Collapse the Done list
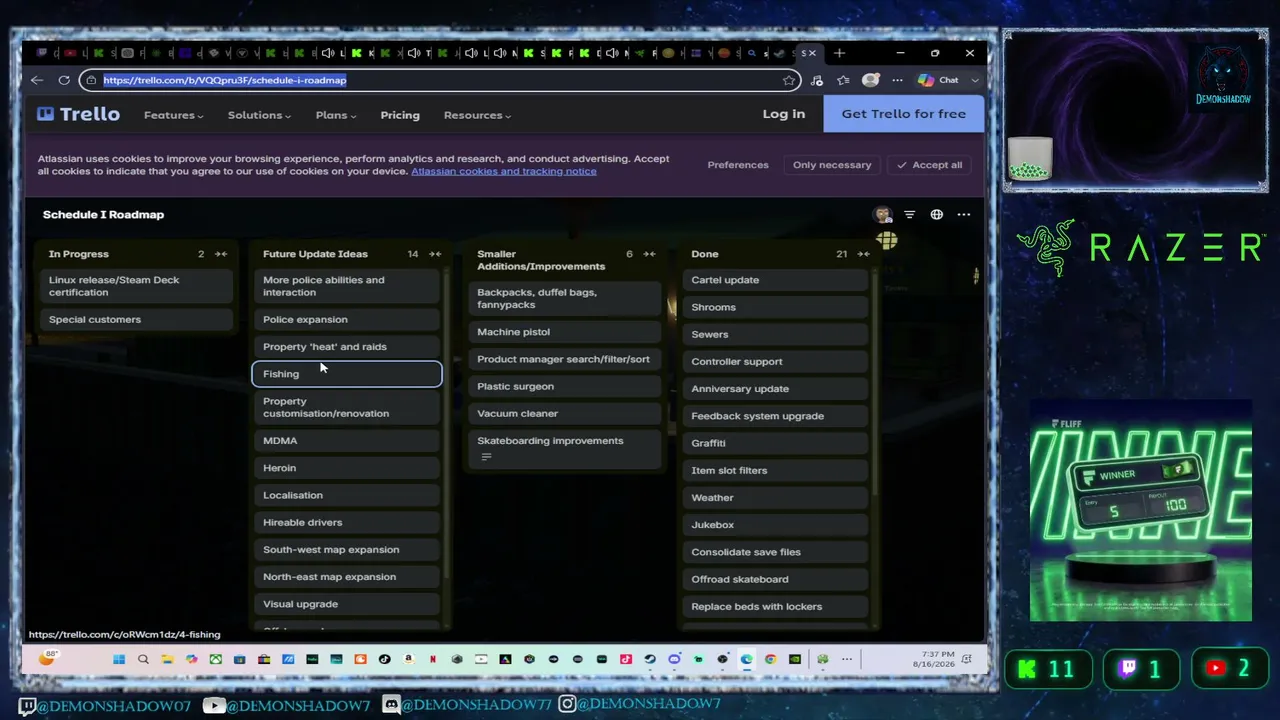The width and height of the screenshot is (1280, 720). pyautogui.click(x=863, y=254)
